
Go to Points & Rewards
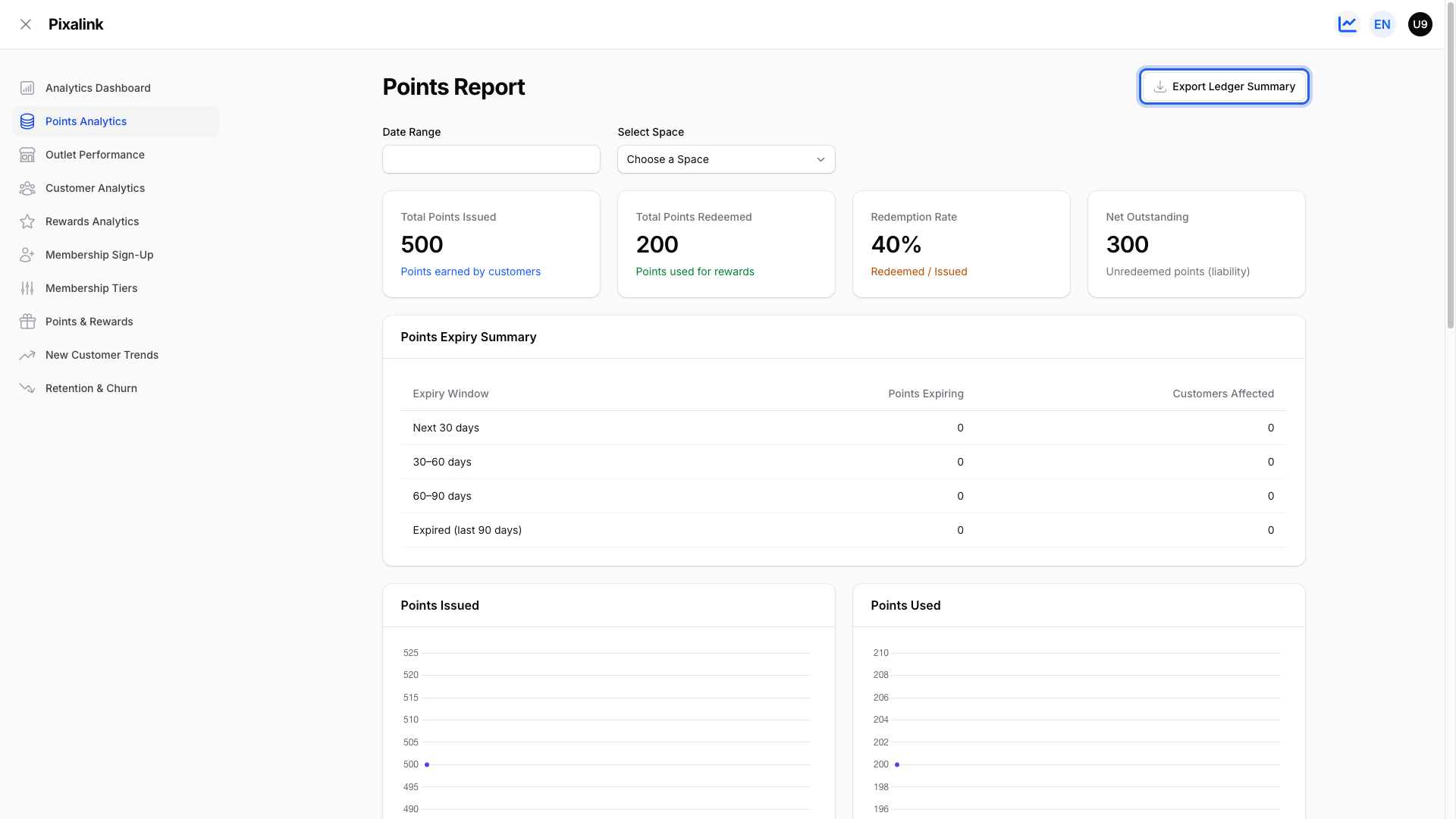(115, 322)
